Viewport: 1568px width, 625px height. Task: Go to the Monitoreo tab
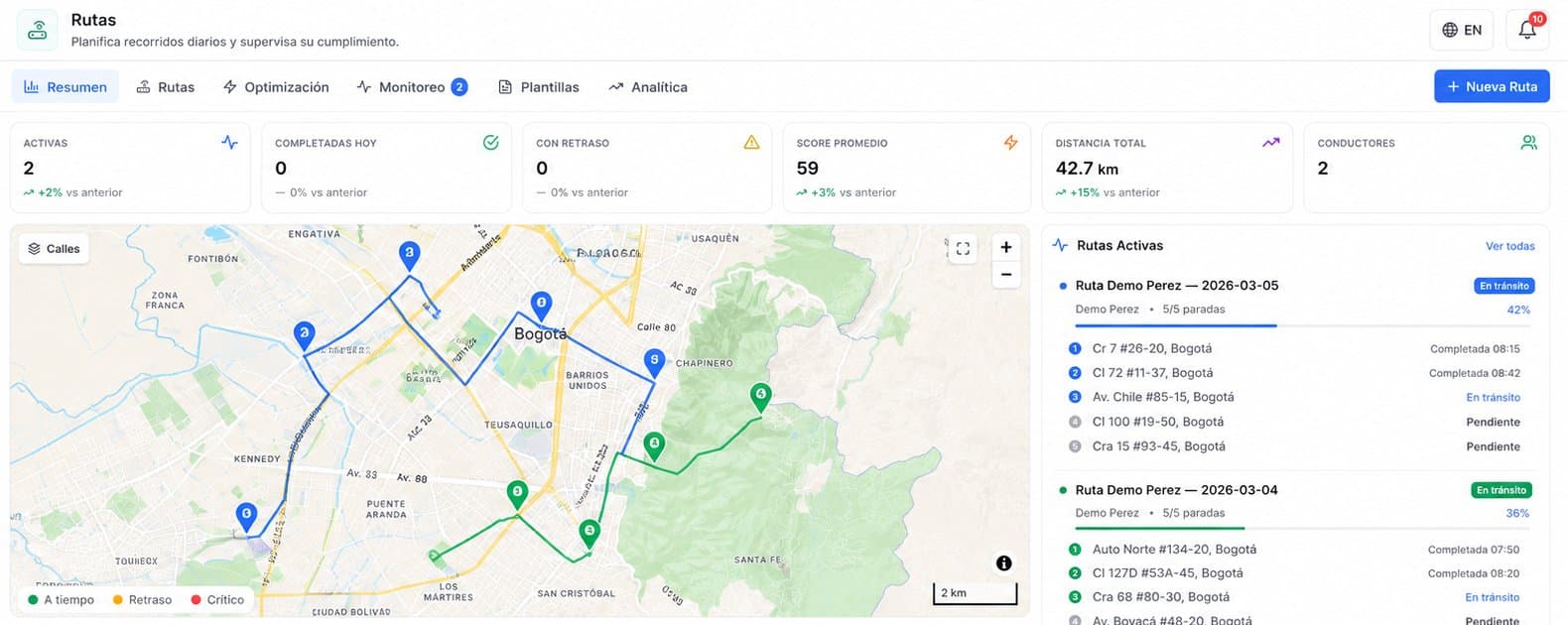pyautogui.click(x=411, y=86)
